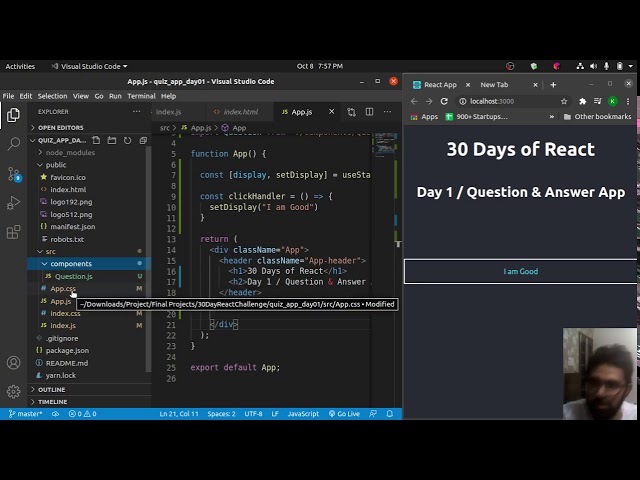640x480 pixels.
Task: Click the Go Live status bar button
Action: 344,413
